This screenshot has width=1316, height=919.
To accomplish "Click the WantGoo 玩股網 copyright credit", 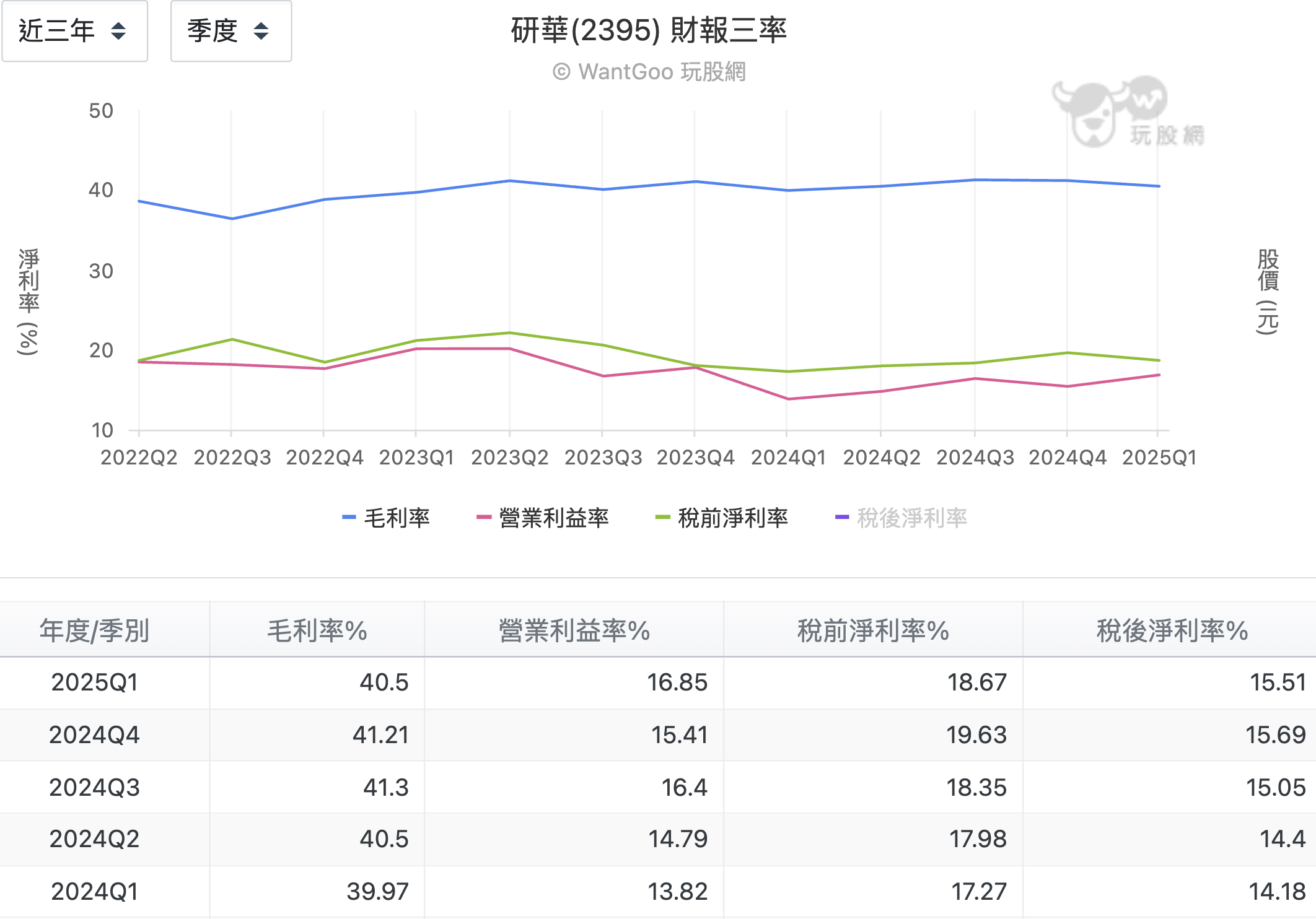I will pos(649,72).
